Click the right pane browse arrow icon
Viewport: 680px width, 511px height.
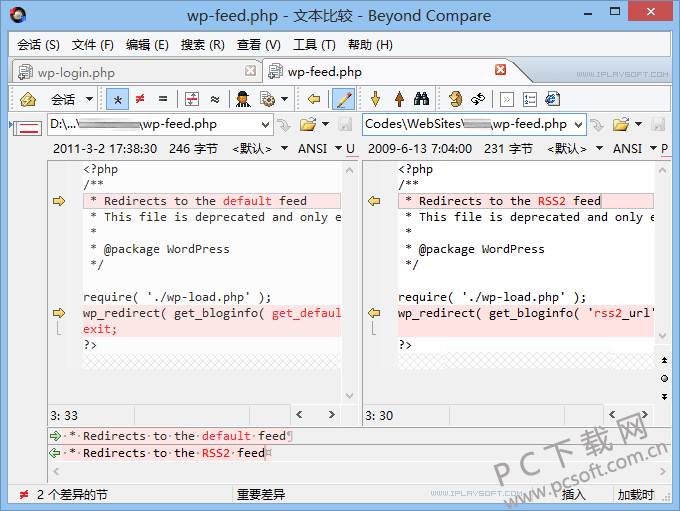598,125
